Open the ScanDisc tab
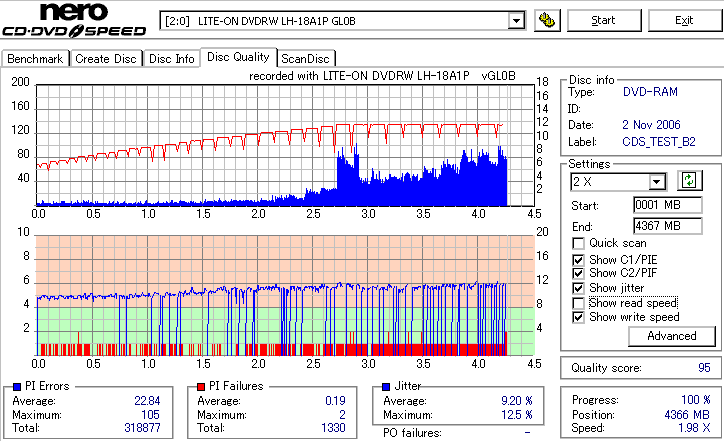This screenshot has width=724, height=441. pyautogui.click(x=305, y=59)
